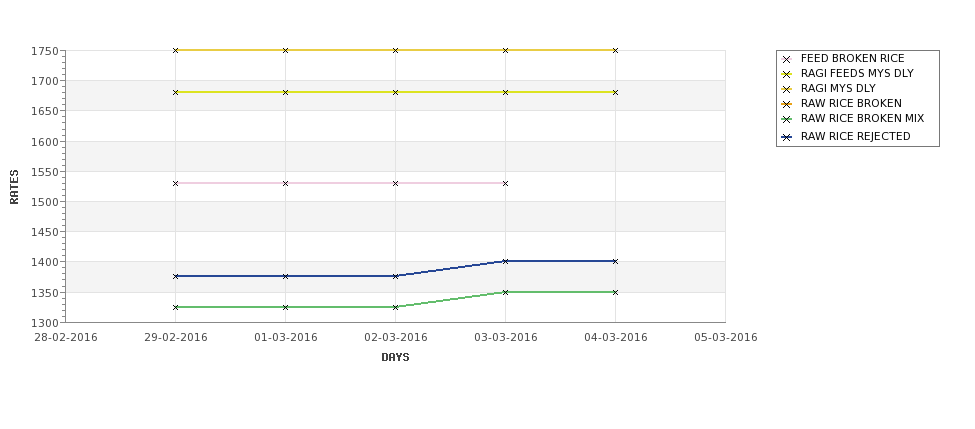Click the blue line's point on 03-03-2016
The image size is (975, 429).
click(x=505, y=261)
